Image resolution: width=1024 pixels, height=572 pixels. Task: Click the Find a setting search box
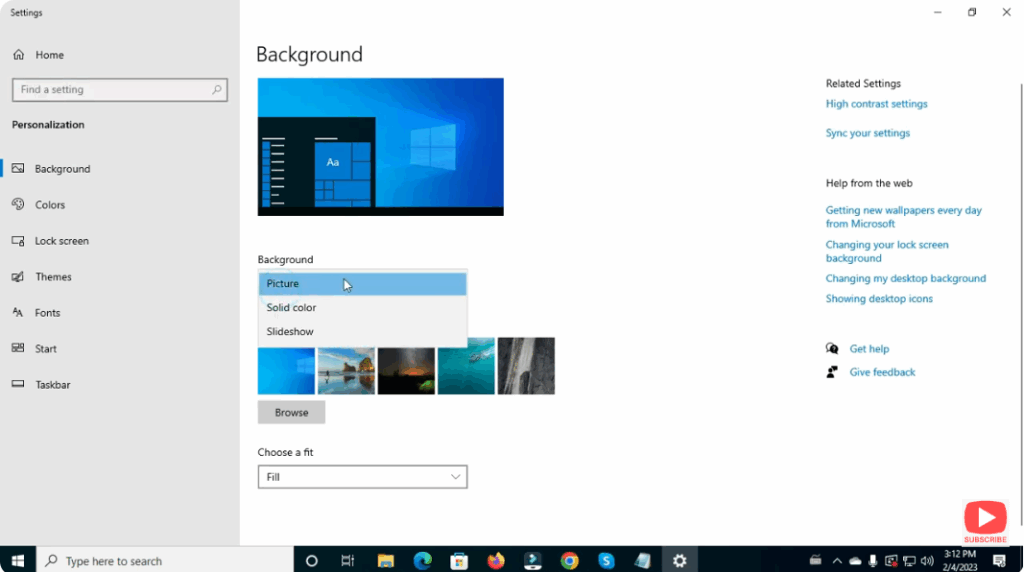tap(120, 89)
